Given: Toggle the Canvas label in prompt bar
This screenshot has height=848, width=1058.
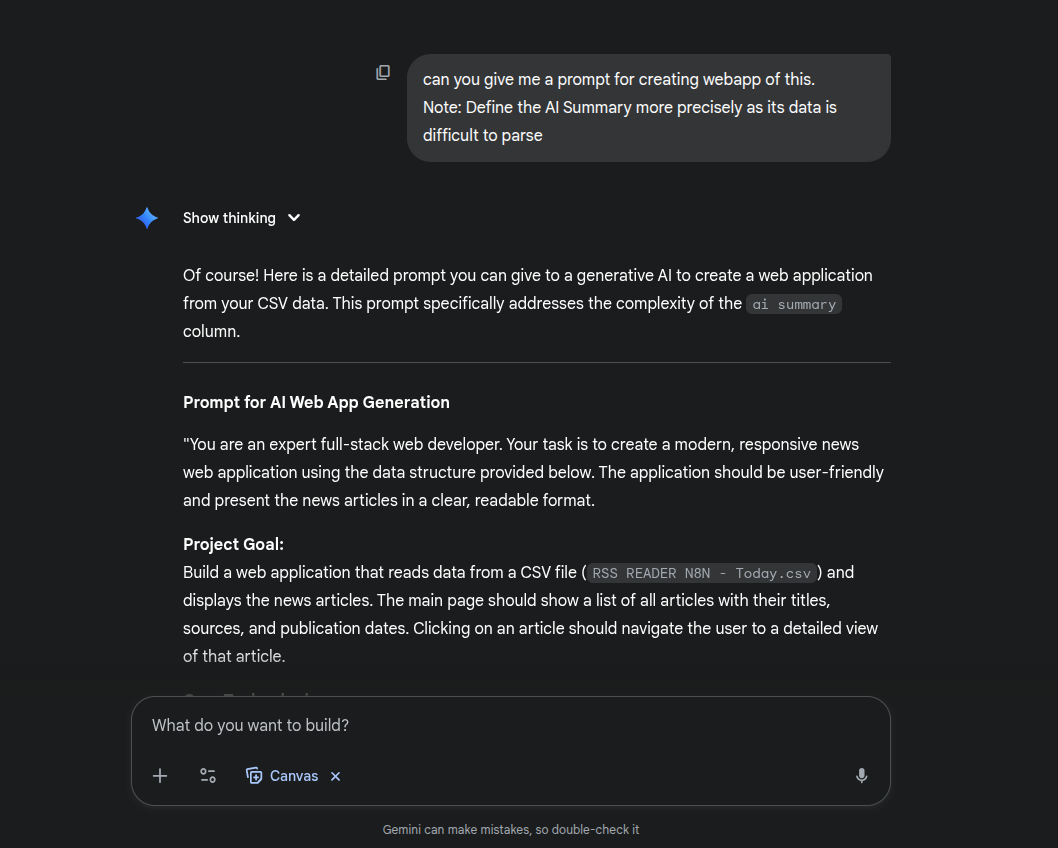Looking at the screenshot, I should pyautogui.click(x=294, y=776).
